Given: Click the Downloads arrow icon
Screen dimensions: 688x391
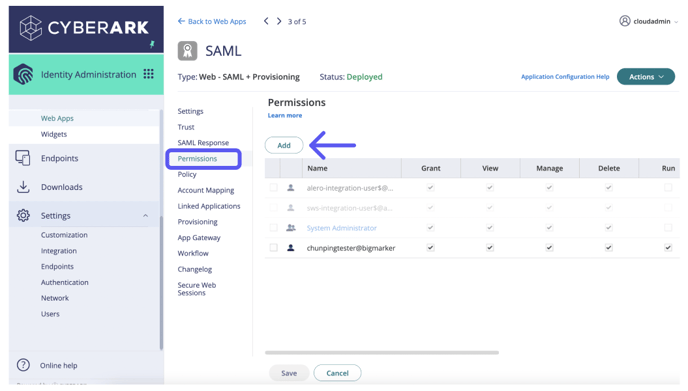Looking at the screenshot, I should click(x=23, y=187).
